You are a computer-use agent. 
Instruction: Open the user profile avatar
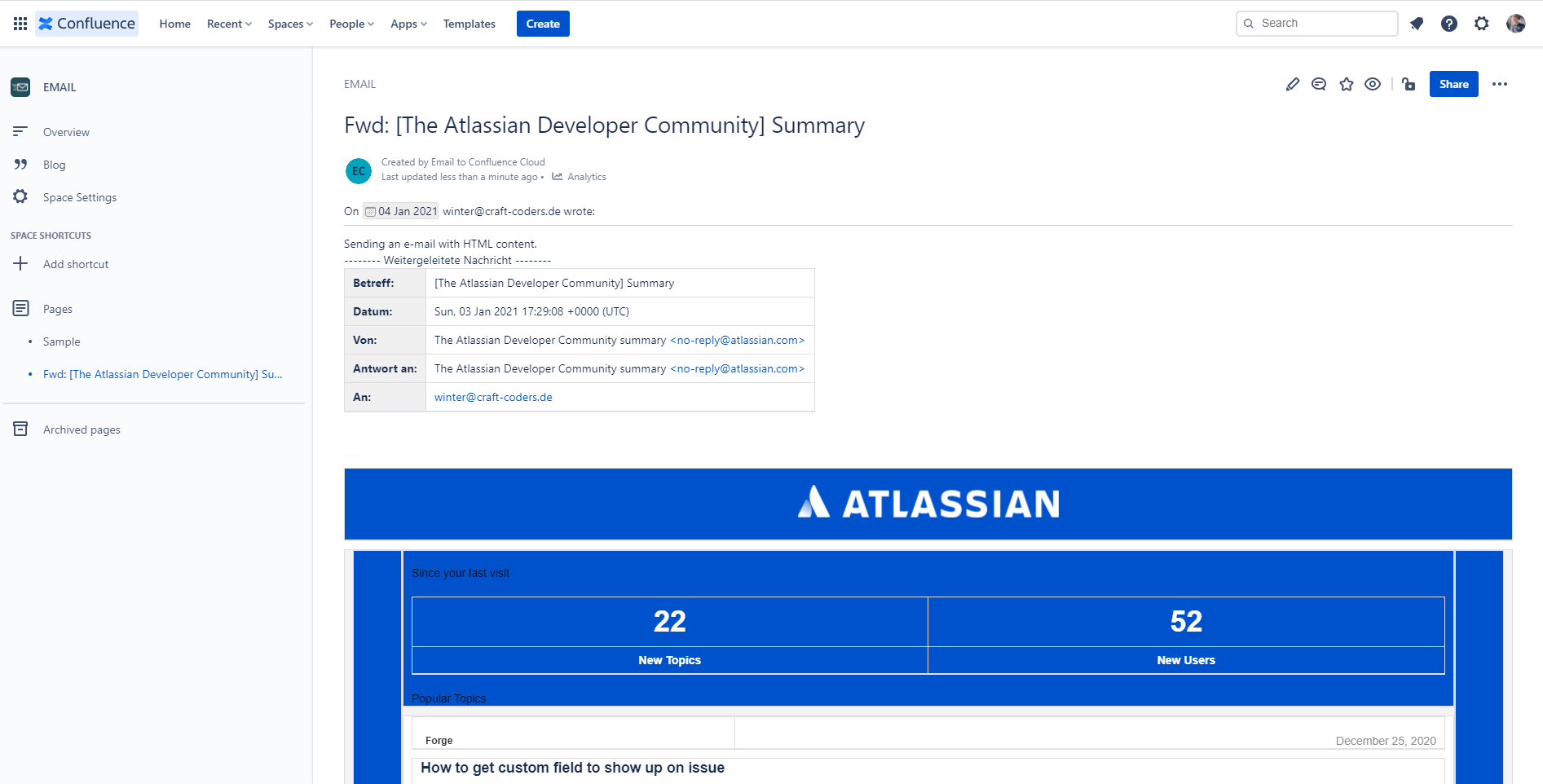coord(1516,24)
